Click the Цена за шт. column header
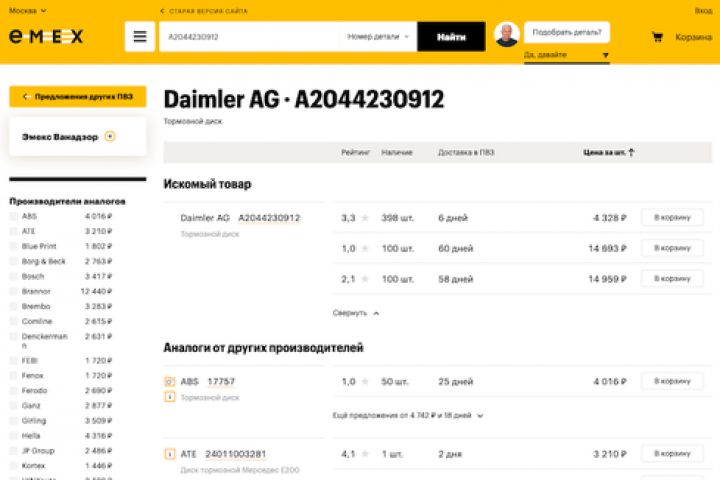This screenshot has height=480, width=720. pyautogui.click(x=605, y=152)
